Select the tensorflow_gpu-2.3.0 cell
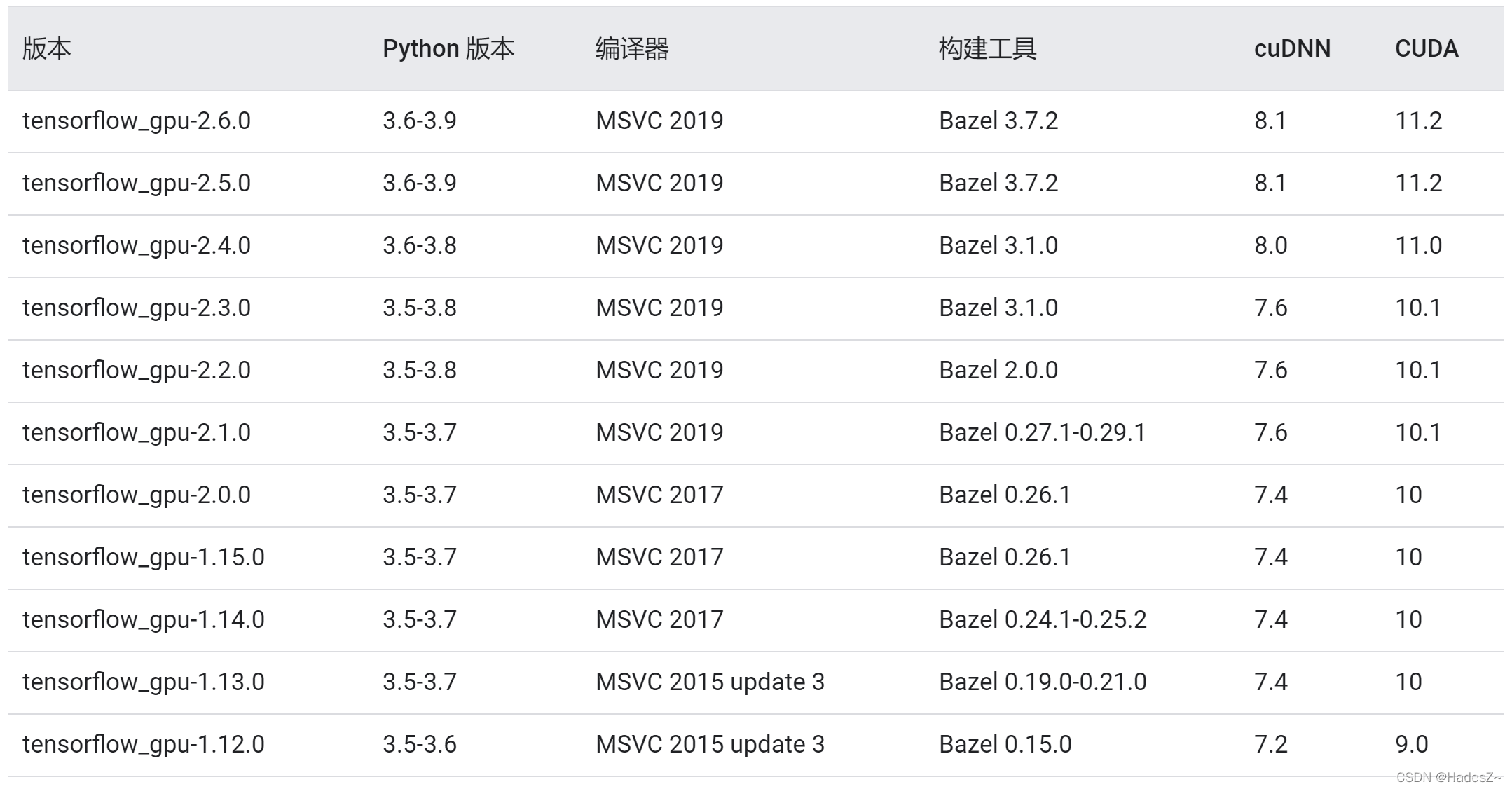The image size is (1512, 789). pos(137,308)
